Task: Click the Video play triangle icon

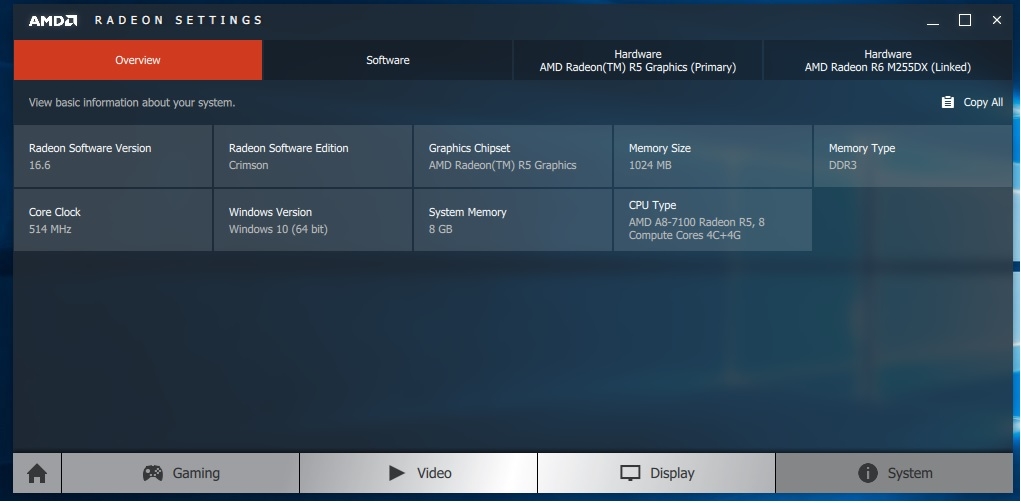Action: 397,473
